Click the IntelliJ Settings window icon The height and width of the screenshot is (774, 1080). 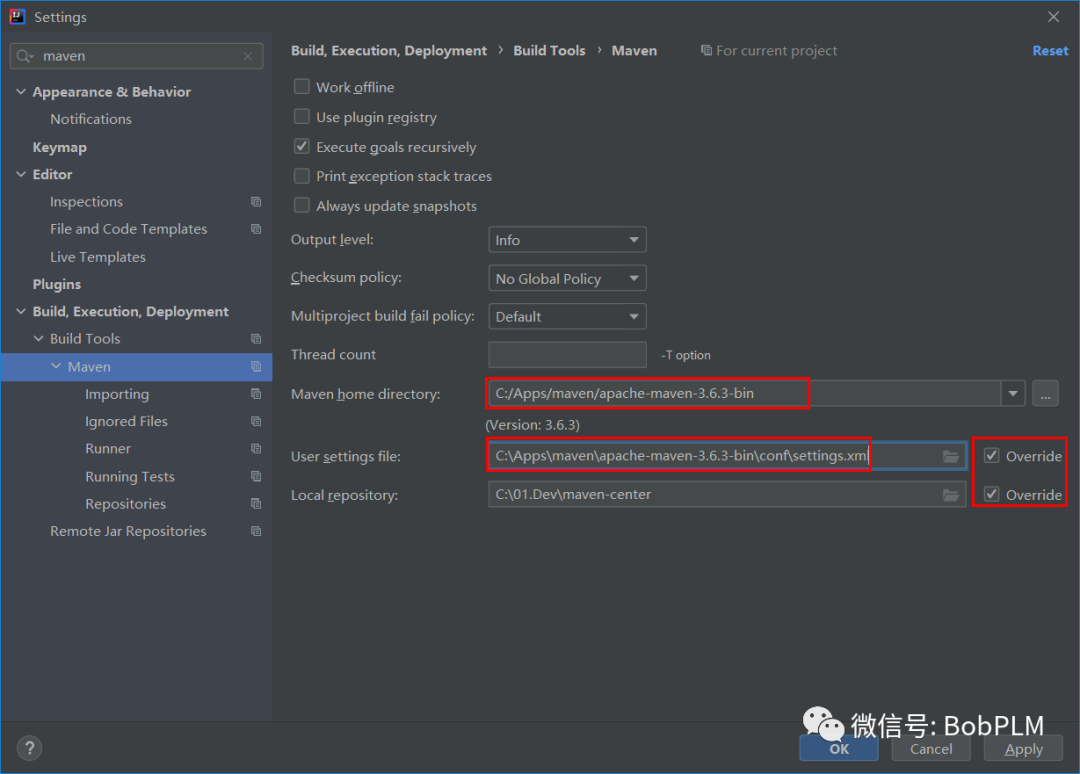click(x=17, y=17)
